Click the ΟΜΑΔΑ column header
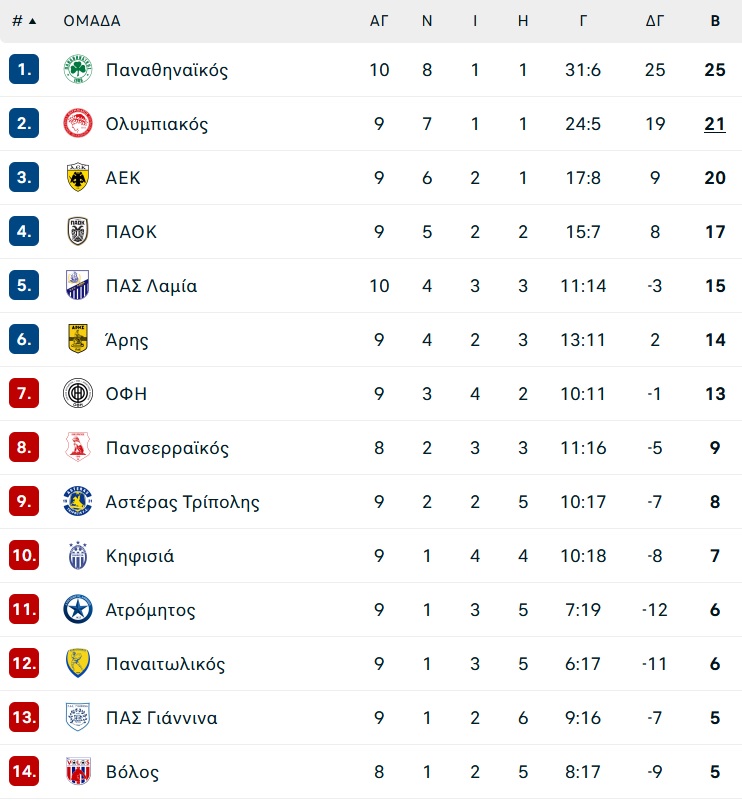The height and width of the screenshot is (805, 742). pos(92,21)
